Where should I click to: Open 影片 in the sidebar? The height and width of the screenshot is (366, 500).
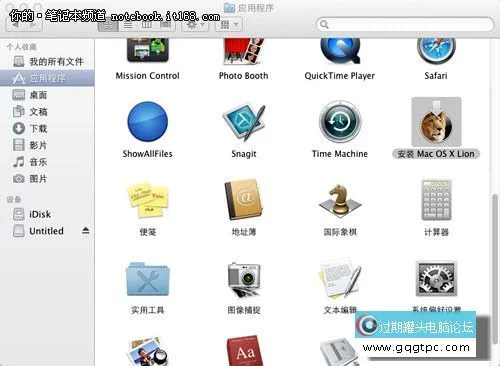click(47, 145)
